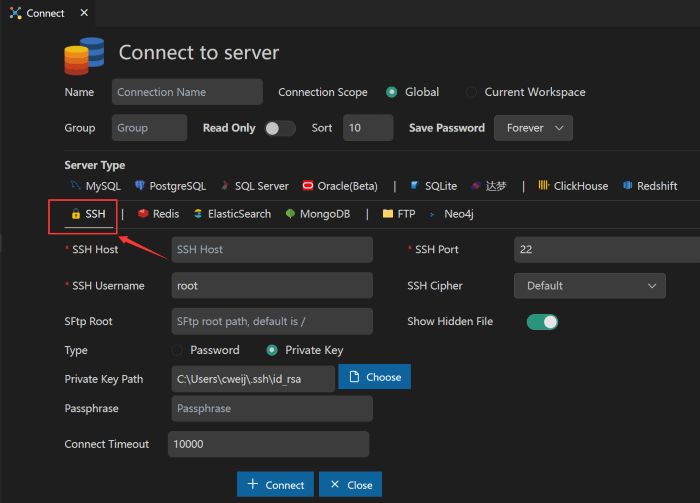This screenshot has height=503, width=700.
Task: Select the MongoDB server type icon
Action: click(x=290, y=214)
